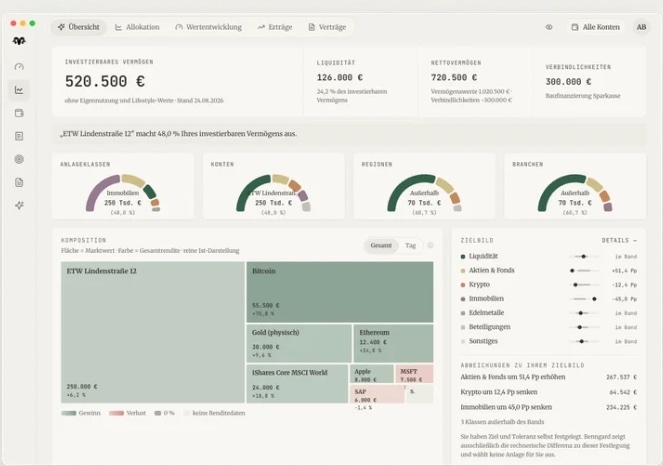663x466 pixels.
Task: Switch to the Erträge tab
Action: coord(275,27)
